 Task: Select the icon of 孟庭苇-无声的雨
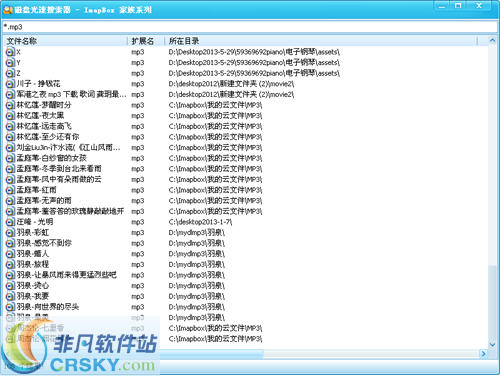10,201
